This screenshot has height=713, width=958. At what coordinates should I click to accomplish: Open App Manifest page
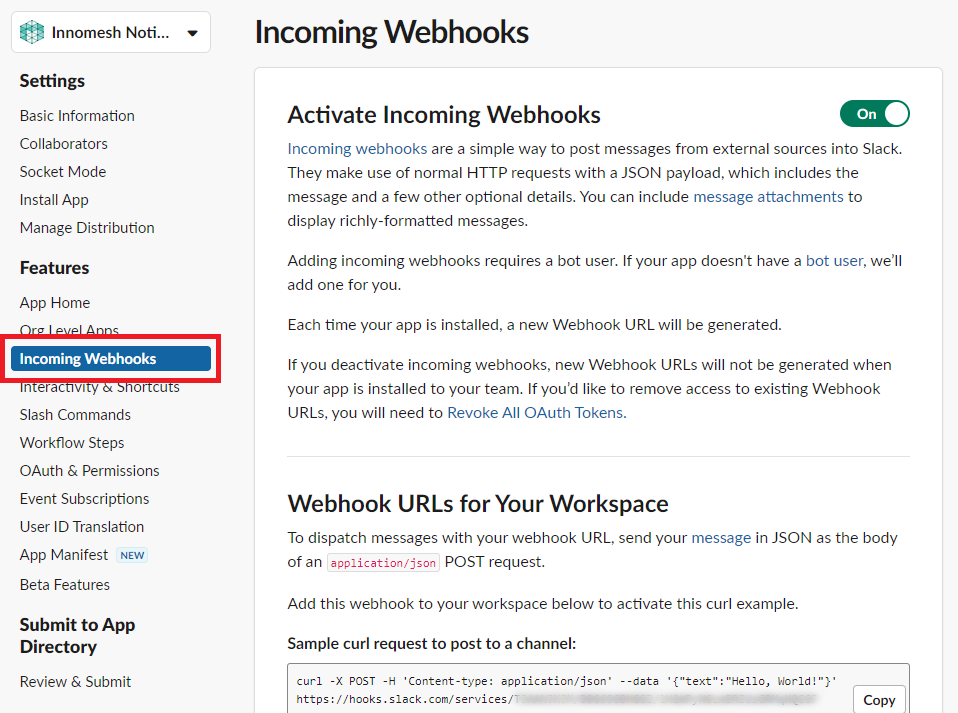point(64,555)
